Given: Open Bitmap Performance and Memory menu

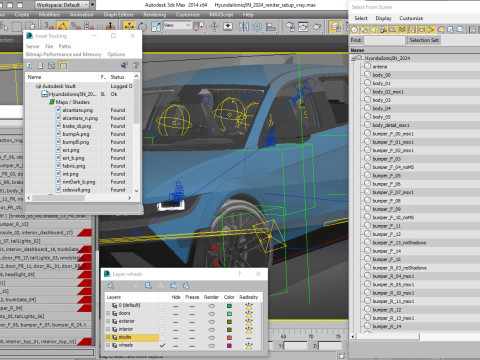Looking at the screenshot, I should point(64,54).
